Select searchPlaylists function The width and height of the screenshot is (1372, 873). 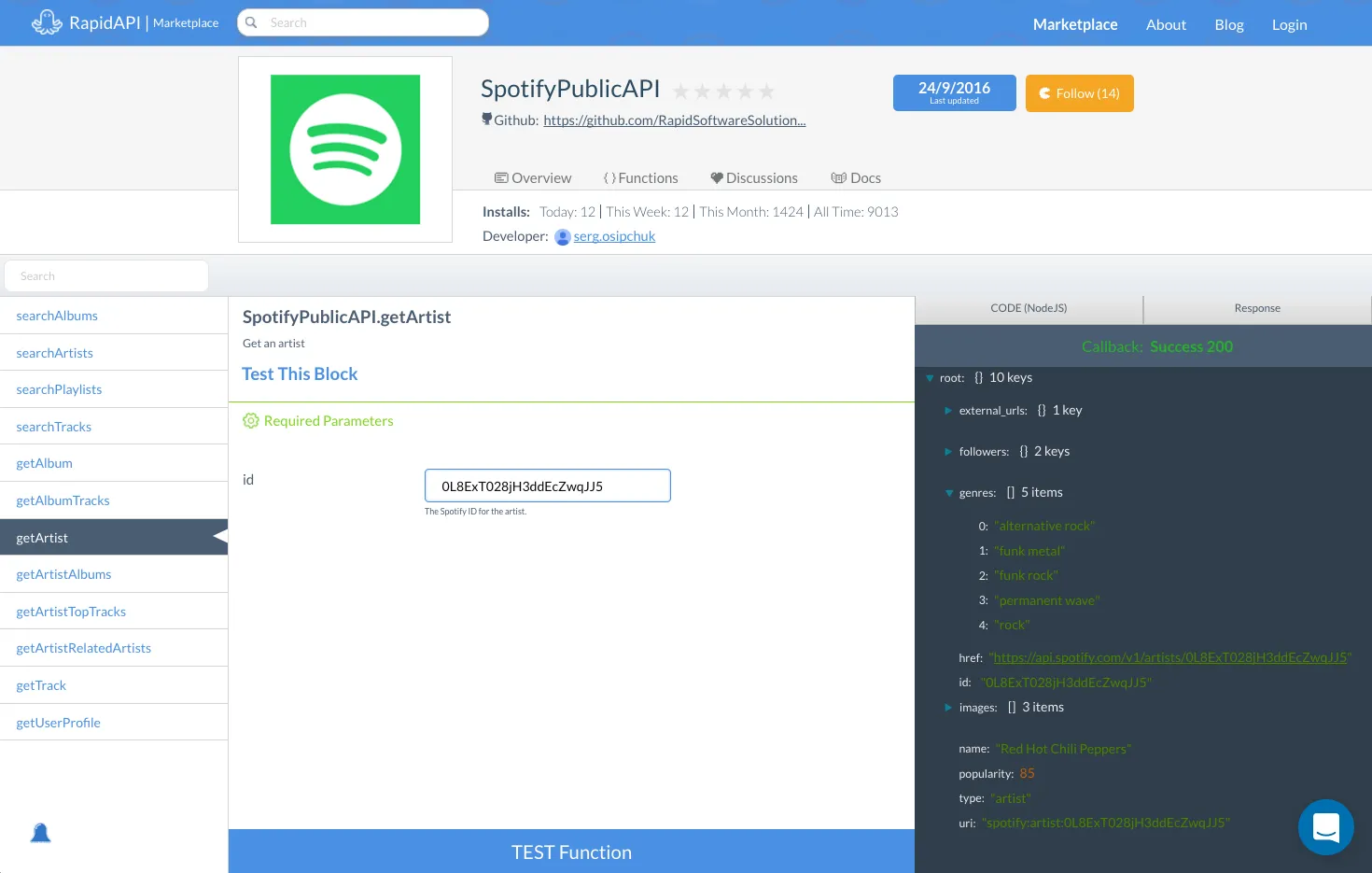coord(114,389)
